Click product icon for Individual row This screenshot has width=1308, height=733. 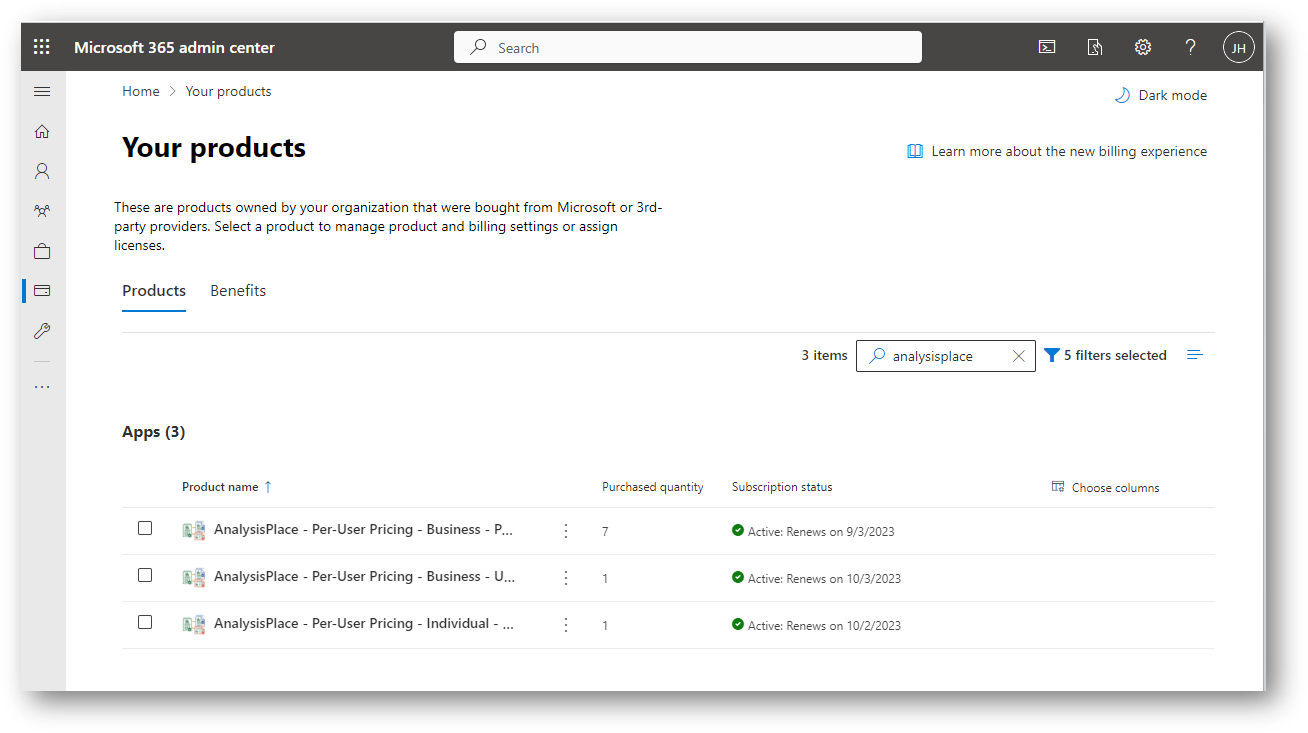coord(194,625)
